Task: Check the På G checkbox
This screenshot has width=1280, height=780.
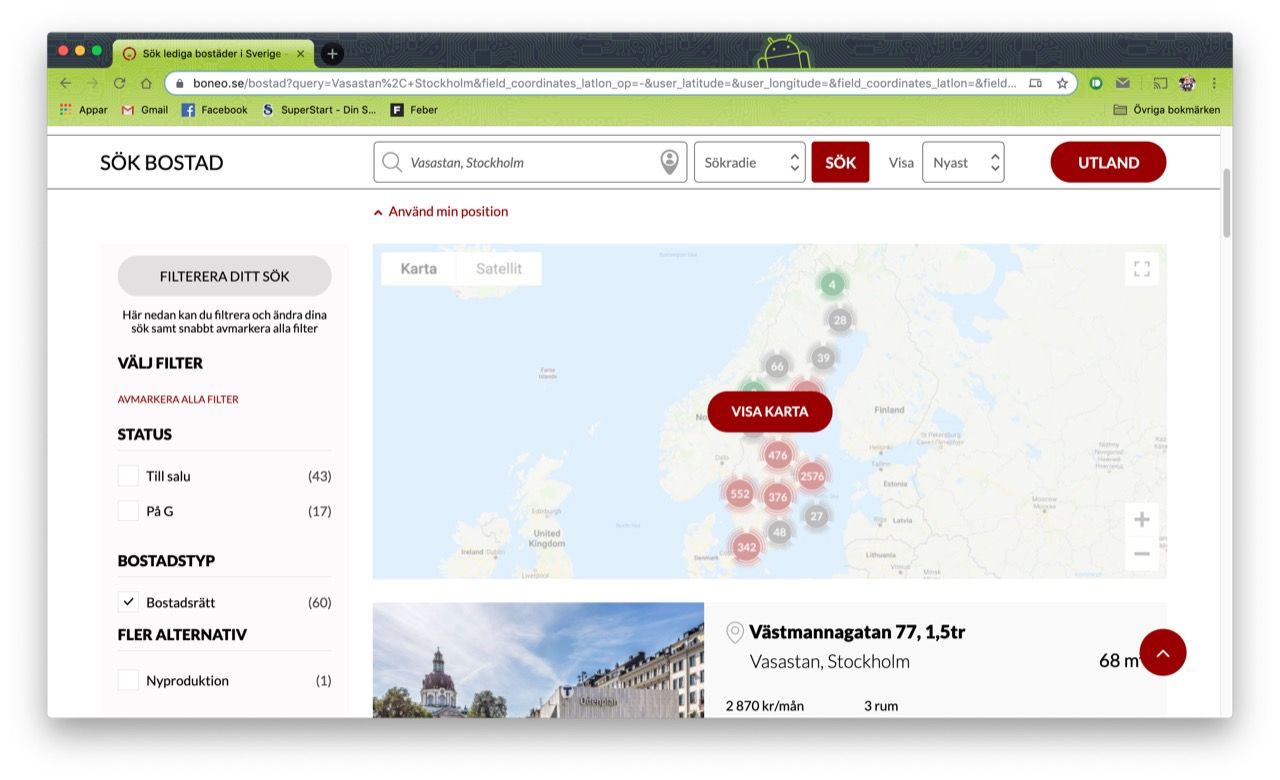Action: (128, 511)
